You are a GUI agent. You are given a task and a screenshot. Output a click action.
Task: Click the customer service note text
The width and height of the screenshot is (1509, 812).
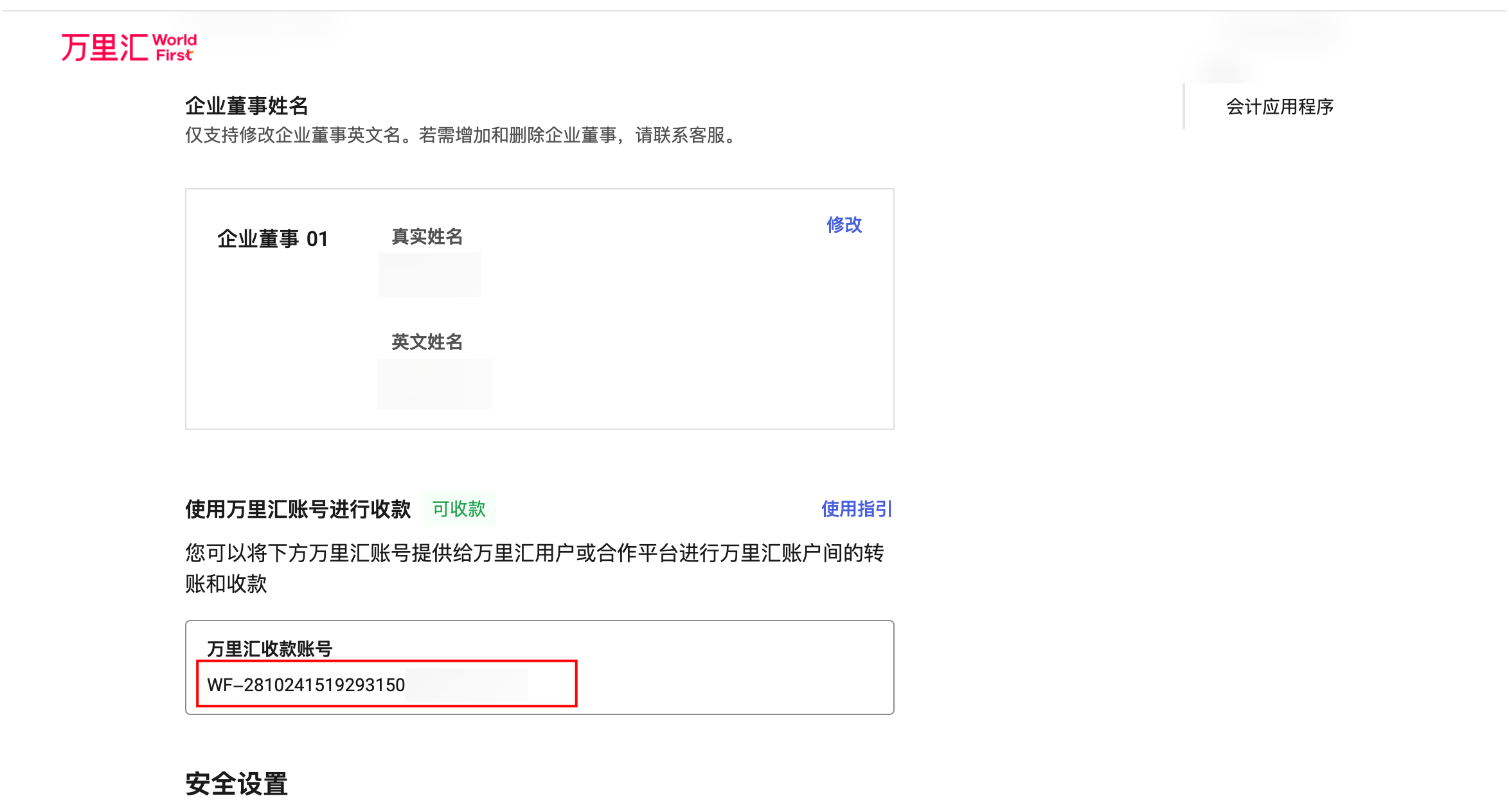(460, 136)
